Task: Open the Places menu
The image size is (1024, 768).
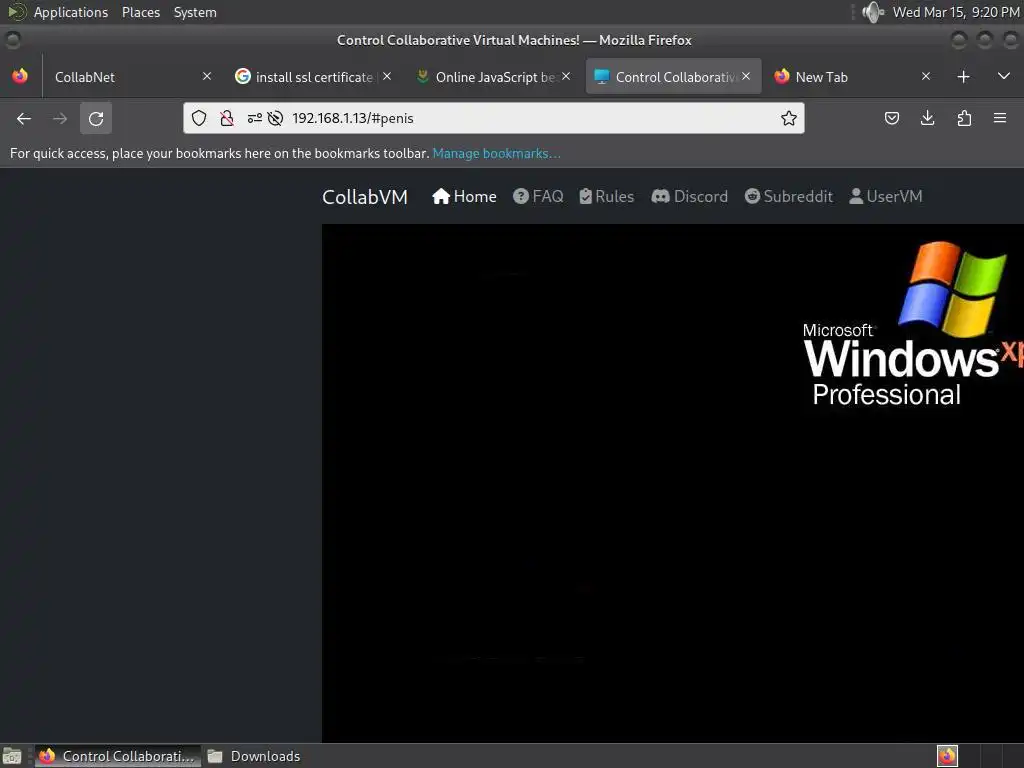Action: pyautogui.click(x=141, y=12)
